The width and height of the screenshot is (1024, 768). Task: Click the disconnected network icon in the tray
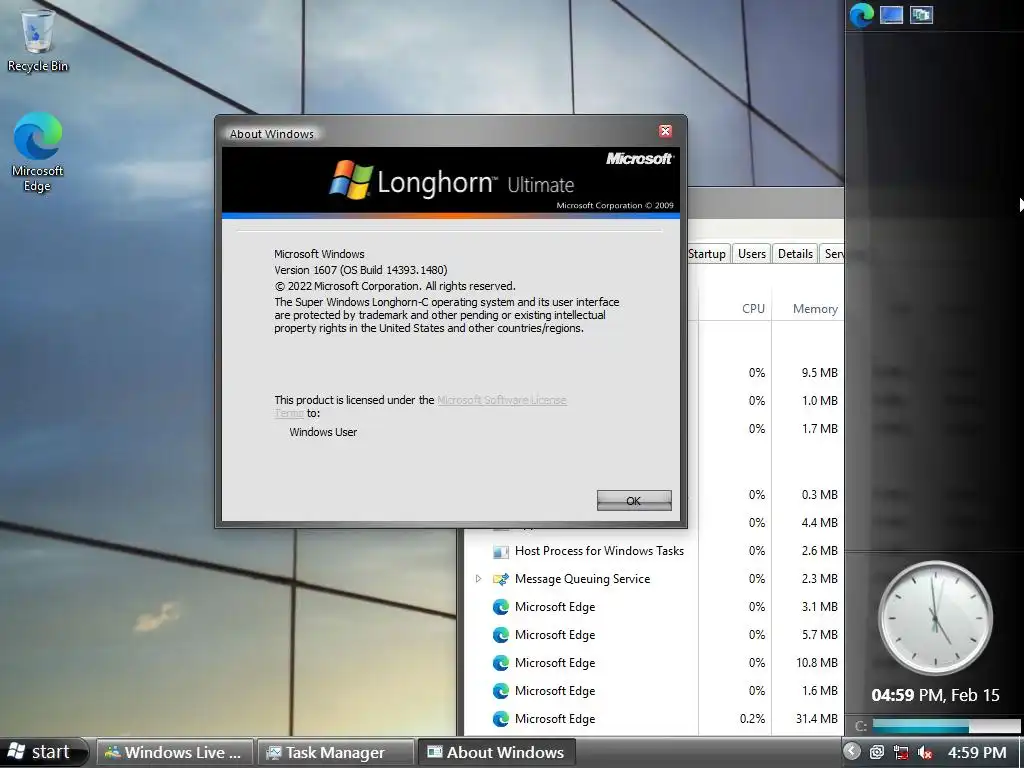click(x=901, y=752)
